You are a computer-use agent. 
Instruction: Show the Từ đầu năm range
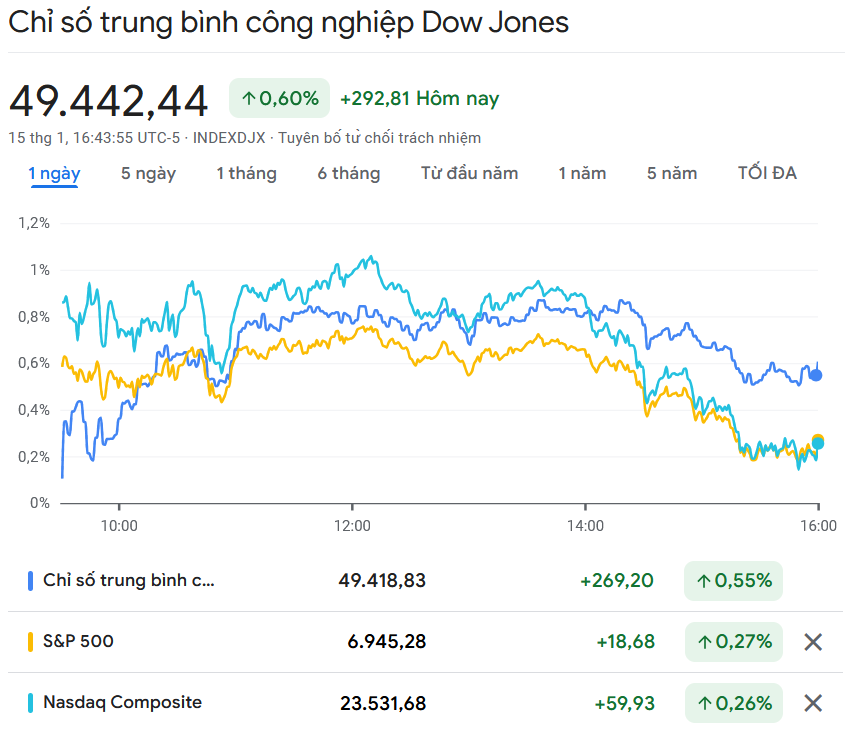469,174
